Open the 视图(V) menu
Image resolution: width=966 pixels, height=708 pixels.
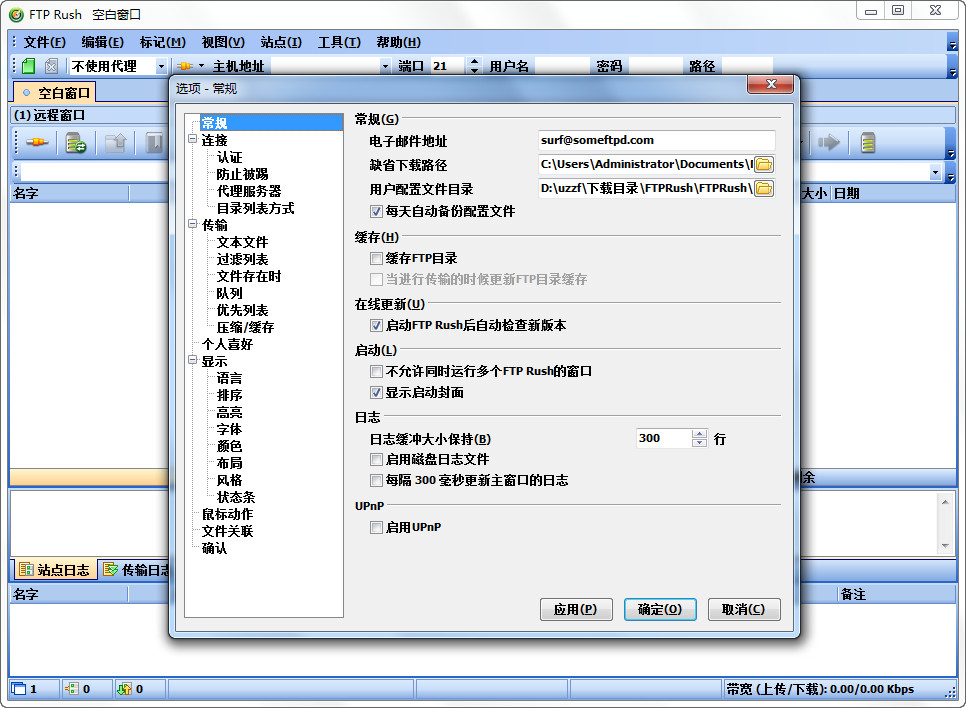click(x=223, y=42)
